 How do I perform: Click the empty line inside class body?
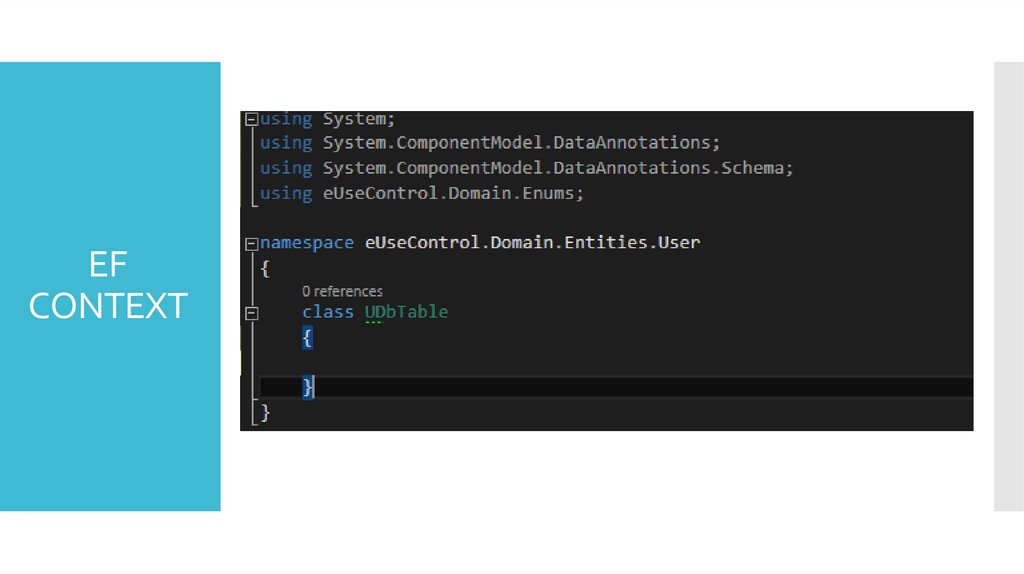pos(616,362)
